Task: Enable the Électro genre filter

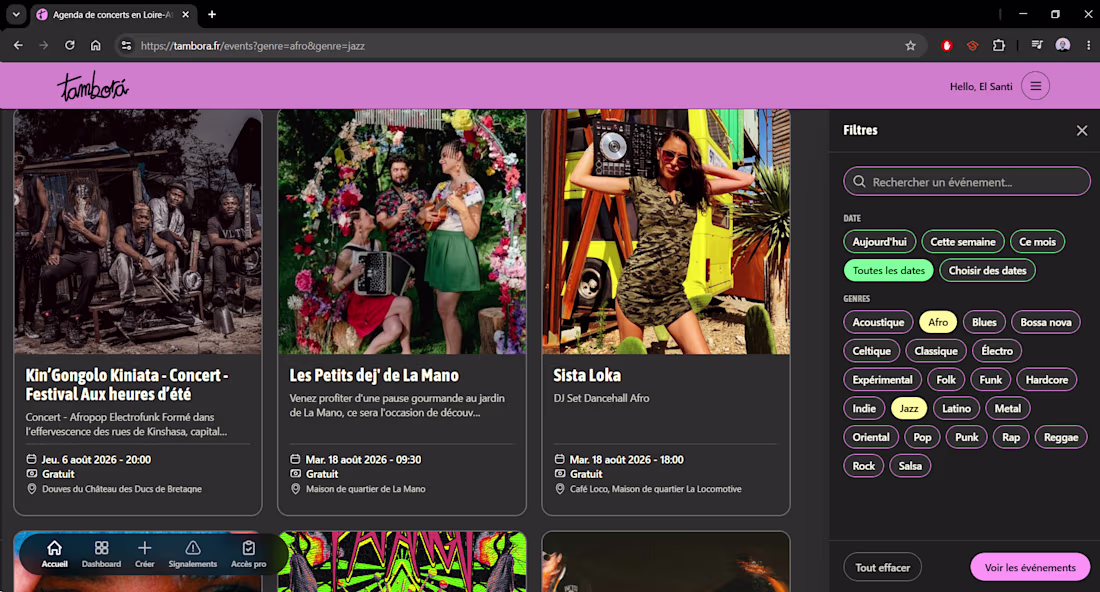Action: 997,351
